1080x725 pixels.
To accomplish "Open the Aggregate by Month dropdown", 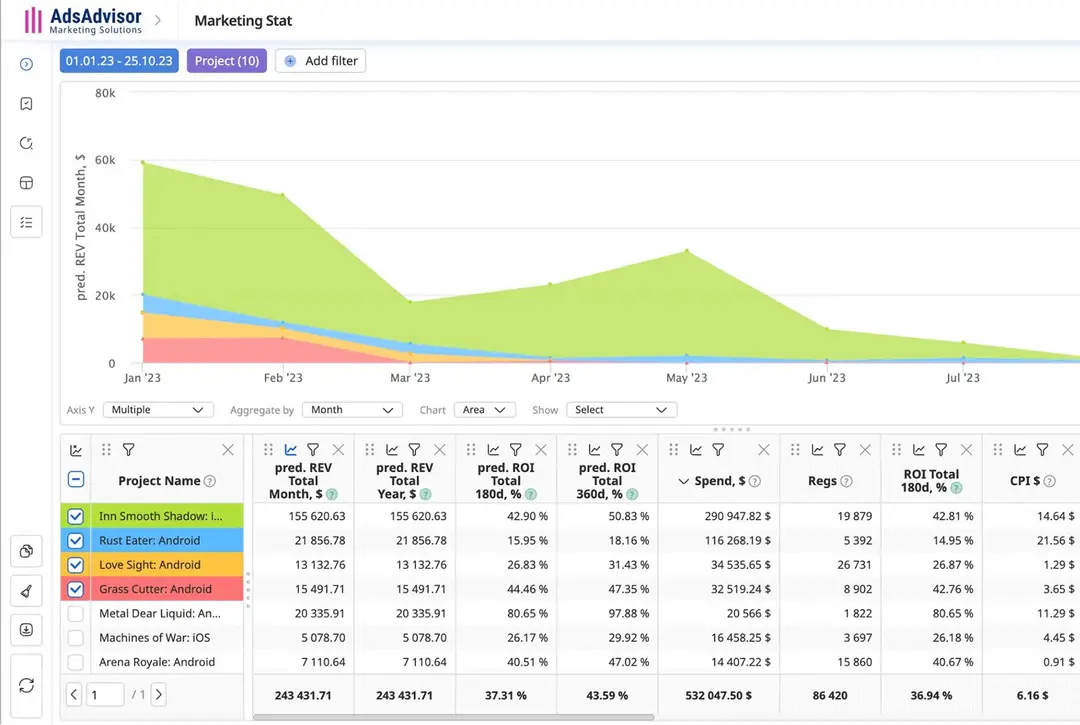I will coord(352,410).
